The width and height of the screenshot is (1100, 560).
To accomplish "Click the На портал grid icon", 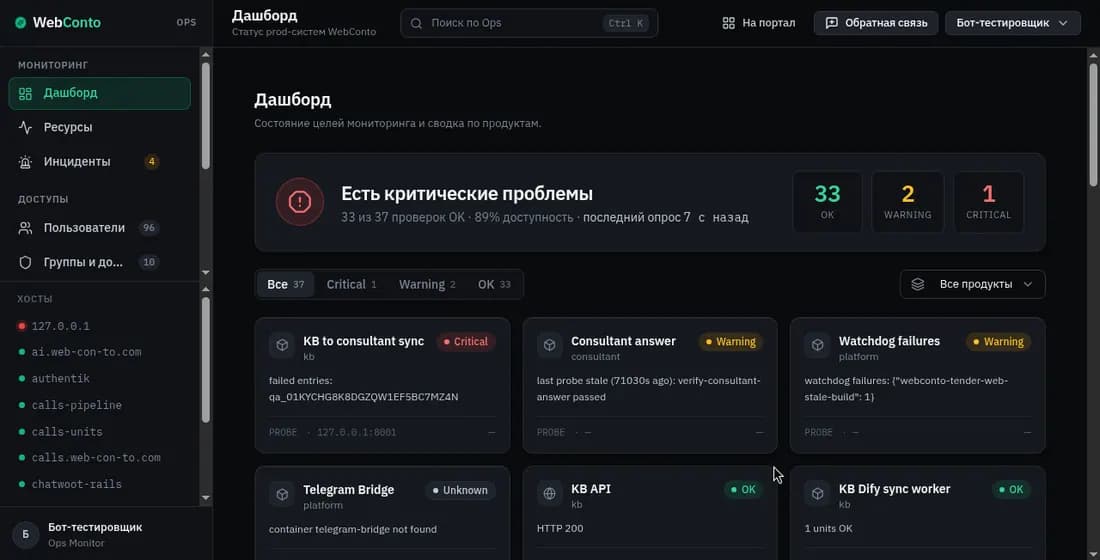I will [x=728, y=23].
